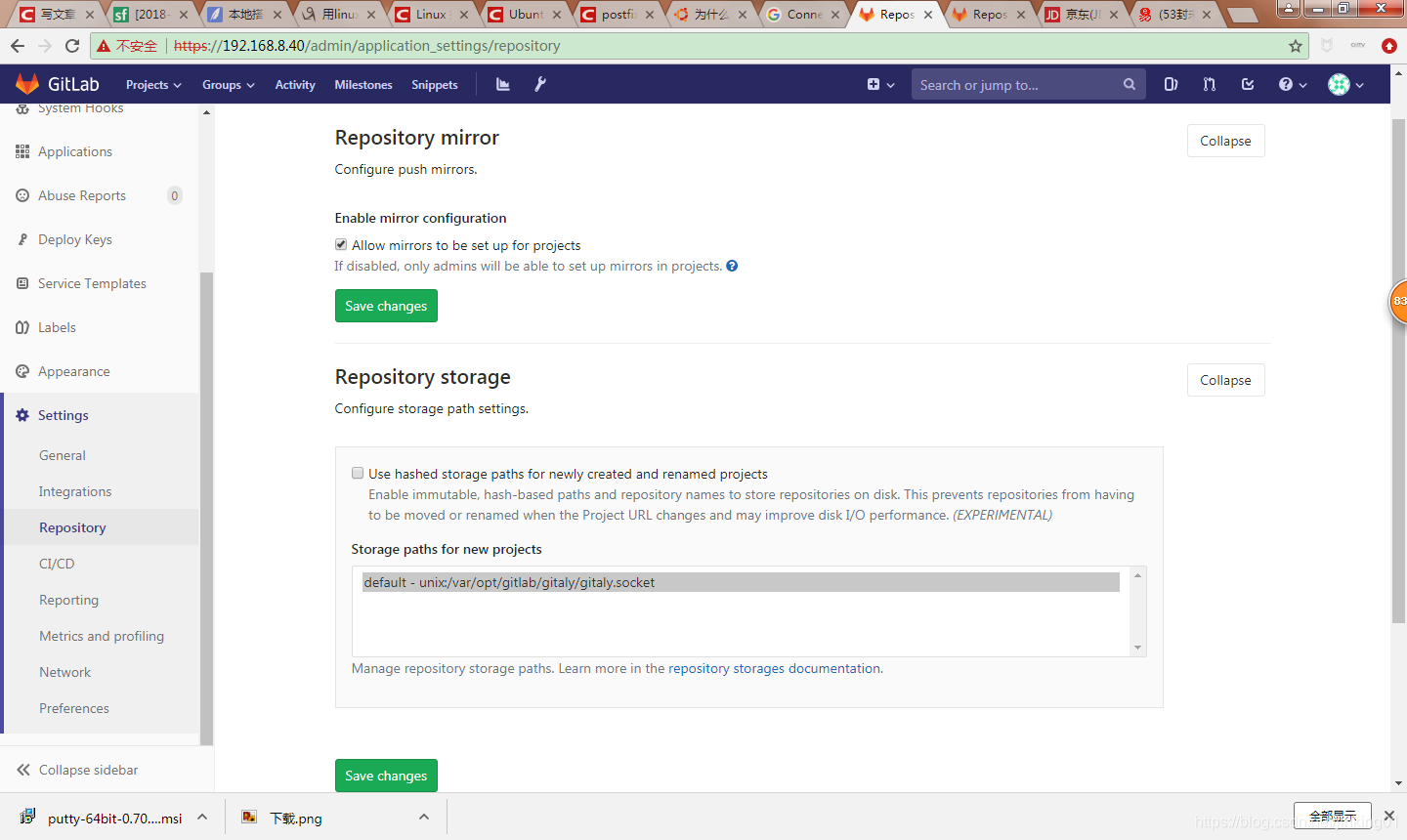Open repository storages documentation link
This screenshot has height=840, width=1407.
click(x=774, y=668)
